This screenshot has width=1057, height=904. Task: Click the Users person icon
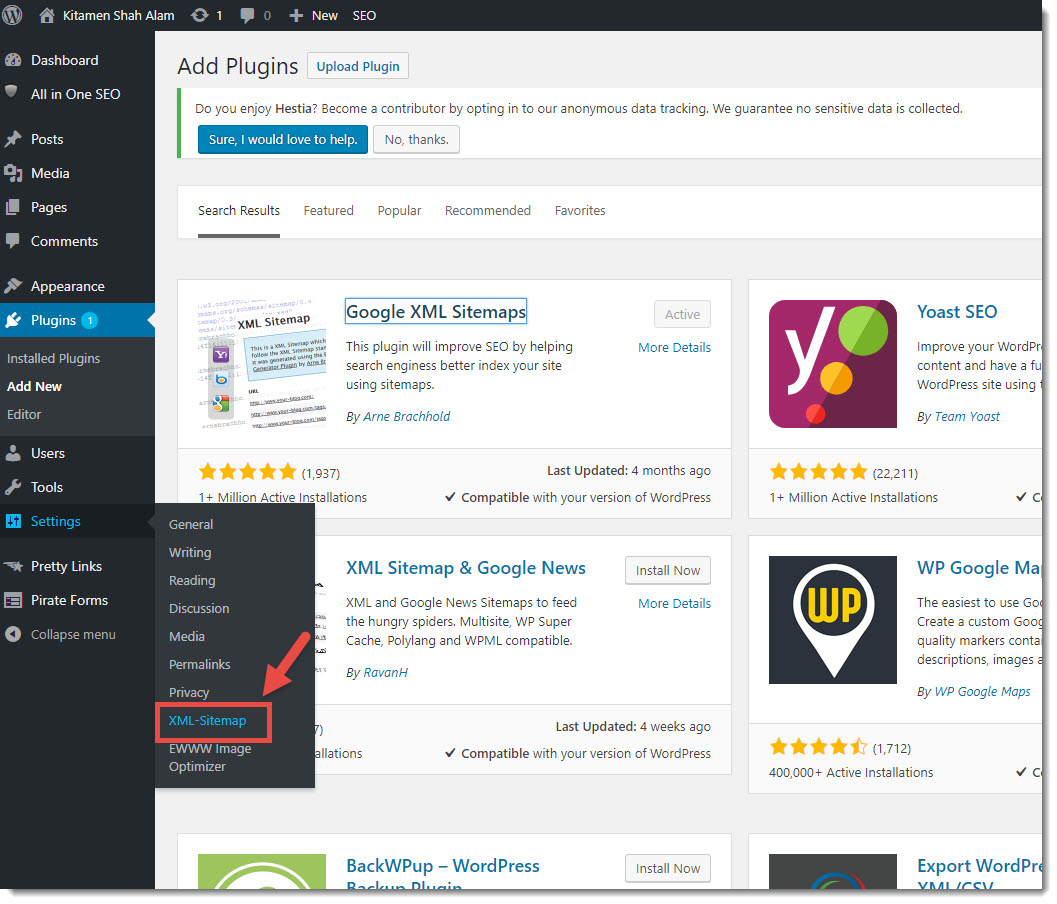click(13, 453)
